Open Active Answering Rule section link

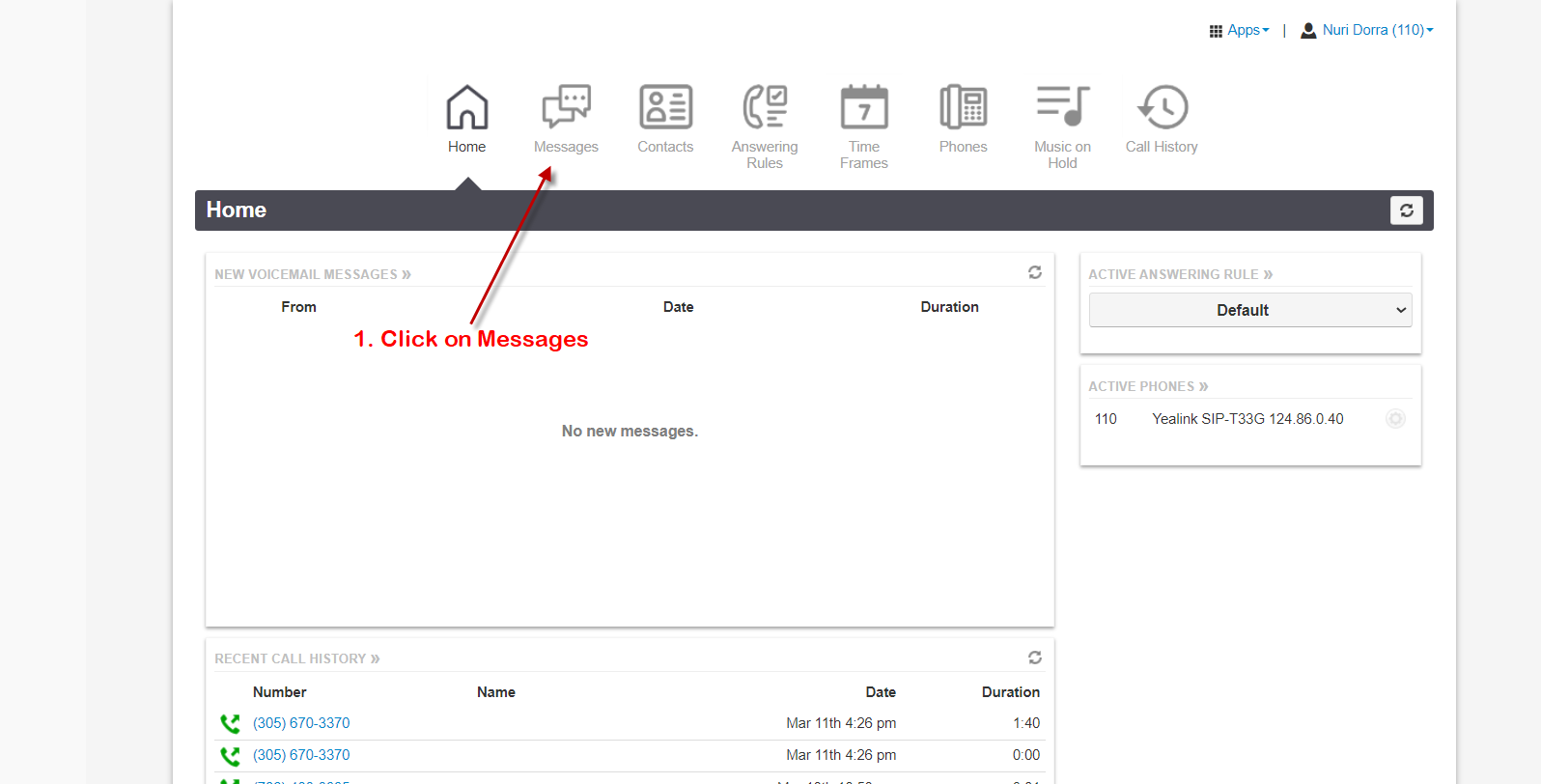coord(1181,274)
